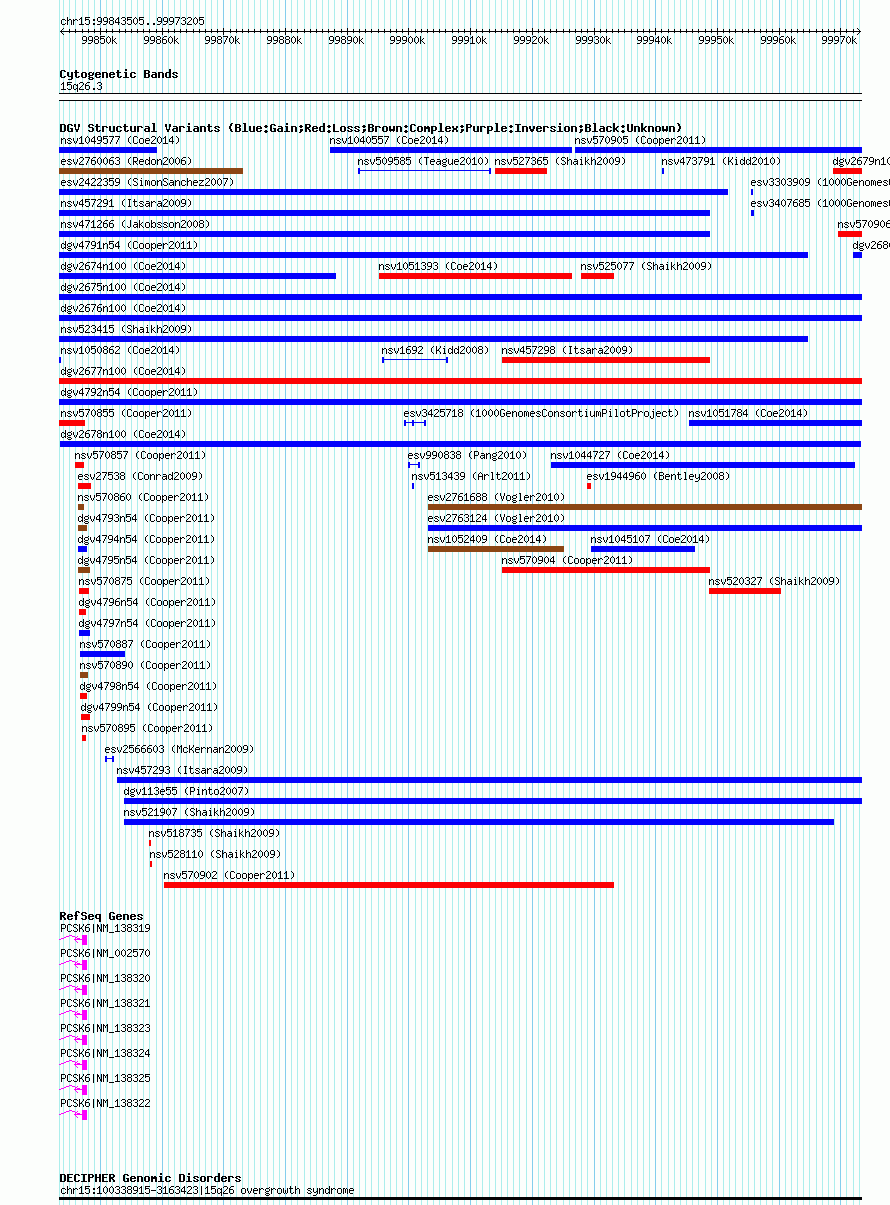
Task: Click the brown esv2760063 complex variant bar
Action: tap(151, 171)
